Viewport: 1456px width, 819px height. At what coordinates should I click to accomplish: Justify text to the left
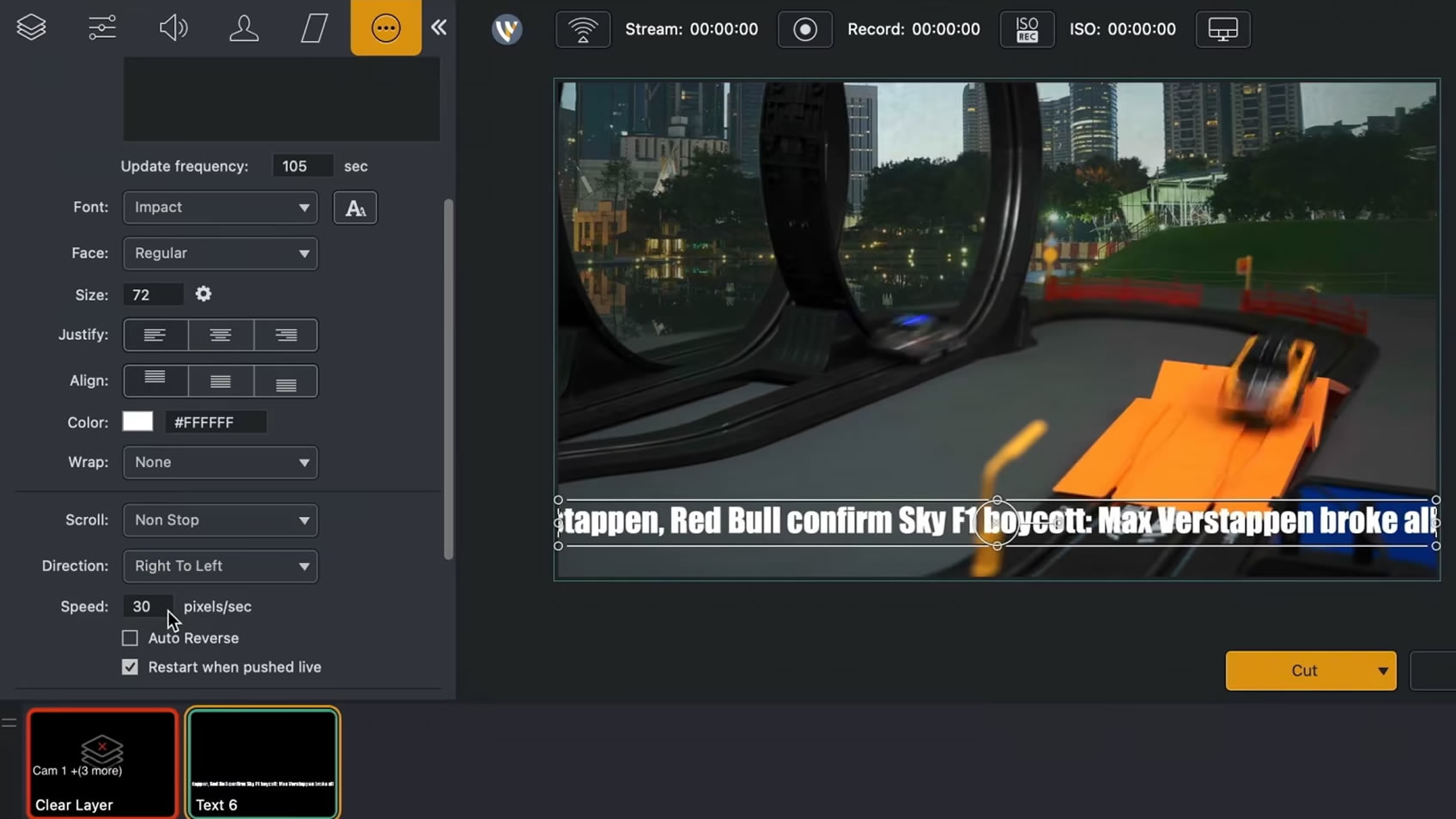coord(155,335)
